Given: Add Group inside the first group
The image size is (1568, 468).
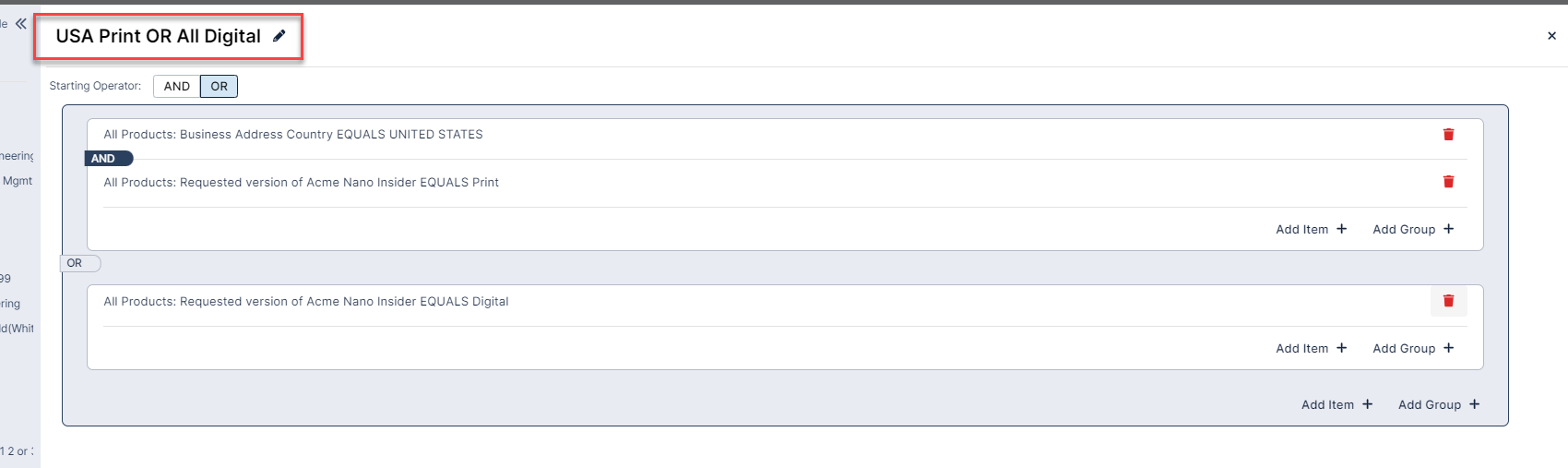Looking at the screenshot, I should (1412, 229).
